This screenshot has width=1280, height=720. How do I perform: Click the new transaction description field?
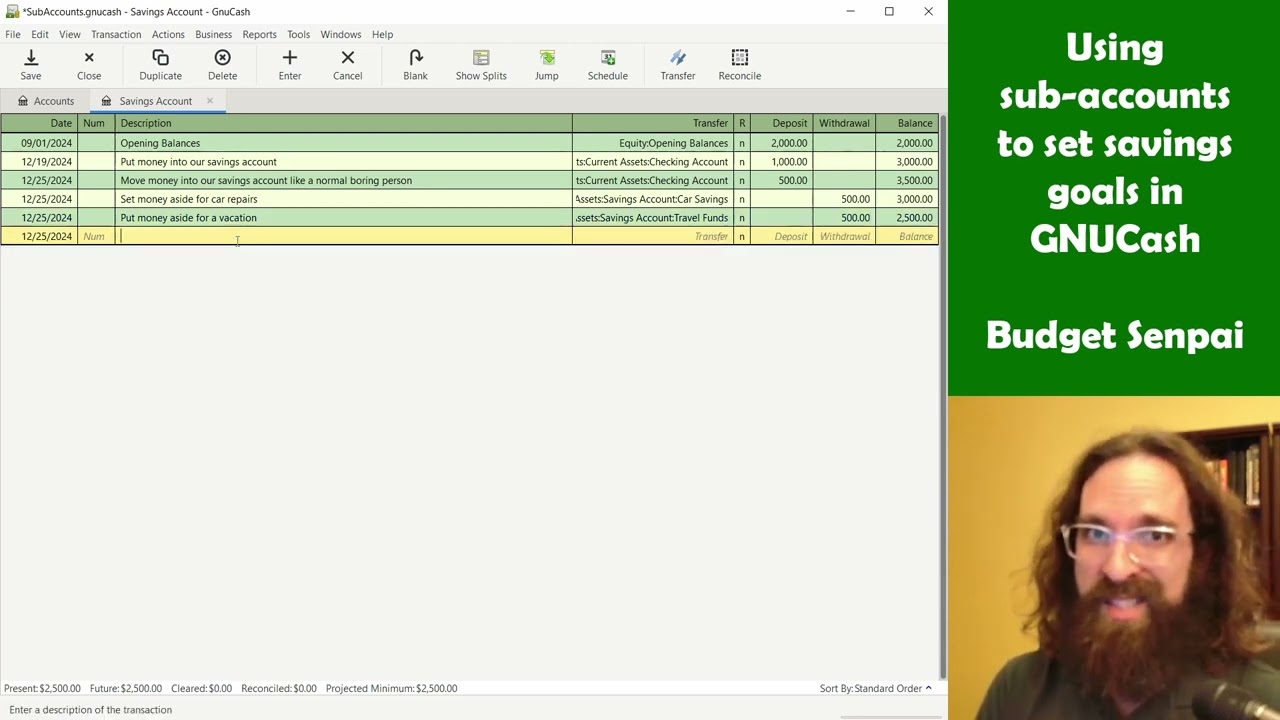[x=343, y=237]
